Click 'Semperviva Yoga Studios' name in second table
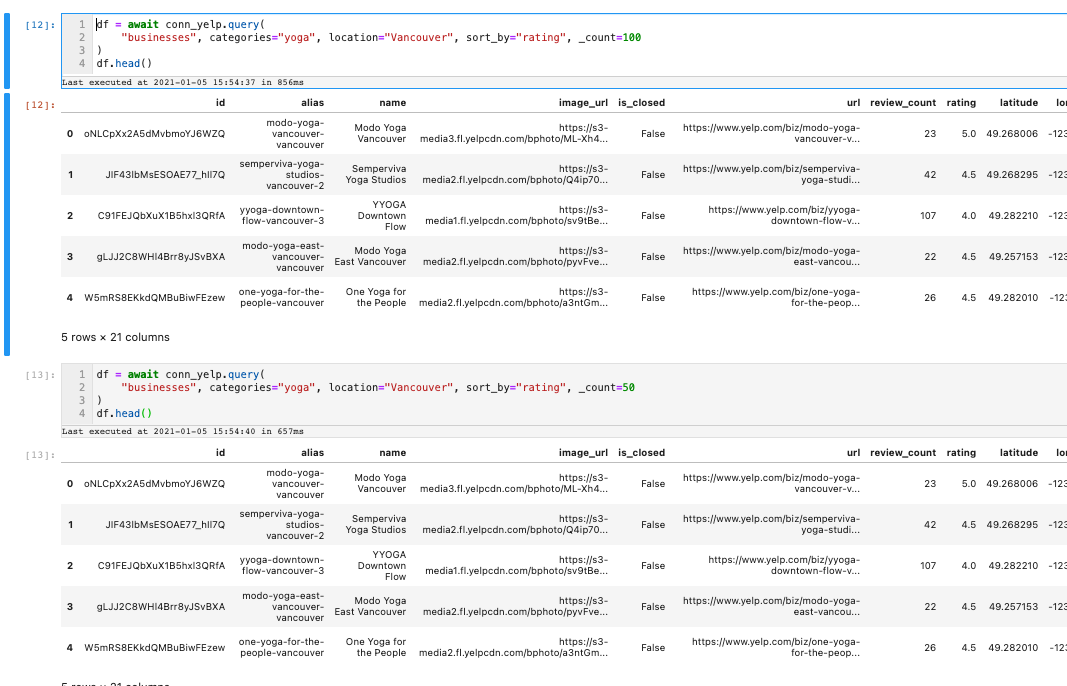The height and width of the screenshot is (686, 1067). [376, 524]
